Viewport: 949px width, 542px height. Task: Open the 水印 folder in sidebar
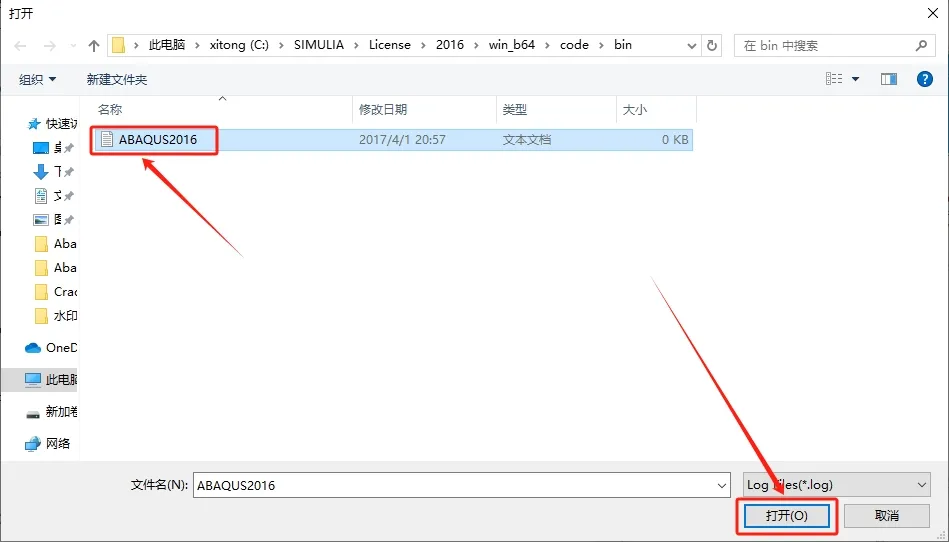[56, 316]
